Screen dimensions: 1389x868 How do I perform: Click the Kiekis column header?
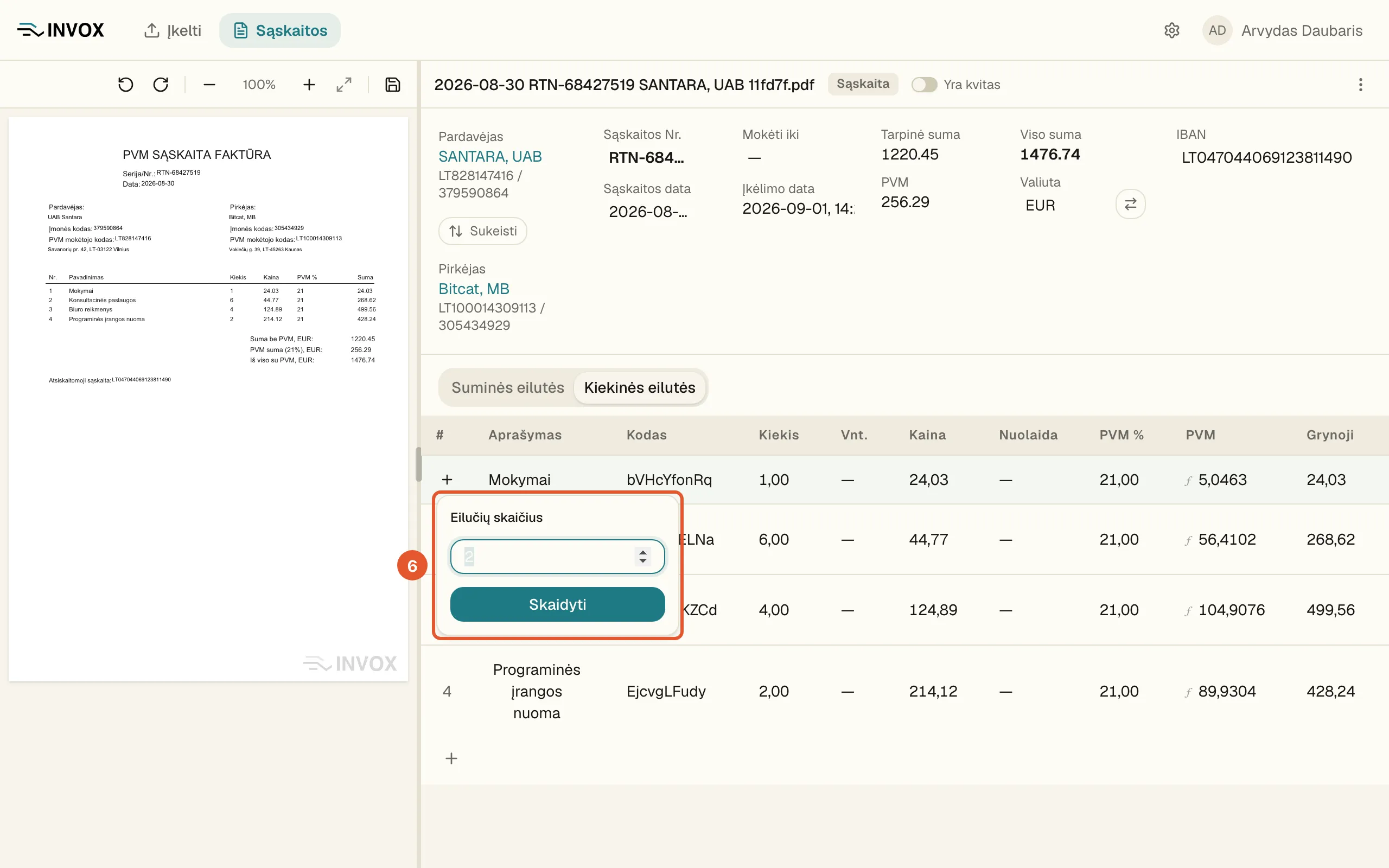point(779,435)
